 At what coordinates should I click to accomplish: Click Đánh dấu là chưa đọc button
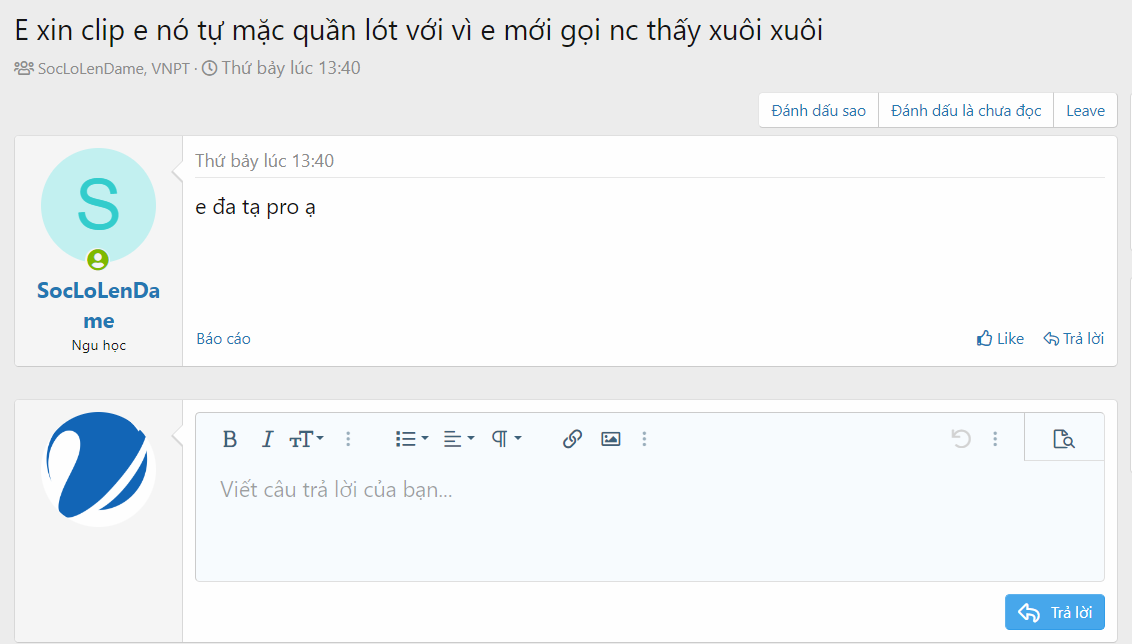click(966, 110)
